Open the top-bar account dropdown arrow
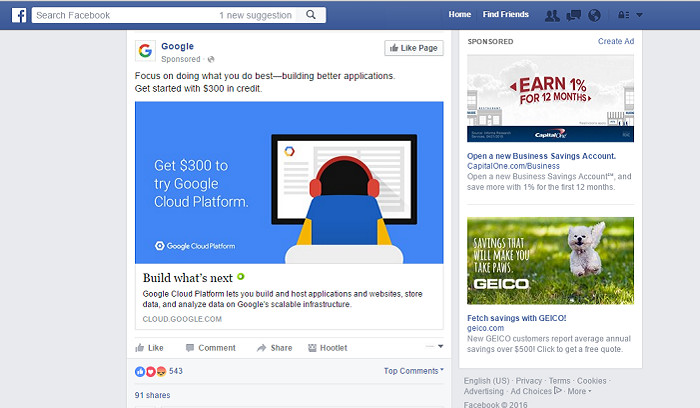The height and width of the screenshot is (408, 700). tap(640, 16)
